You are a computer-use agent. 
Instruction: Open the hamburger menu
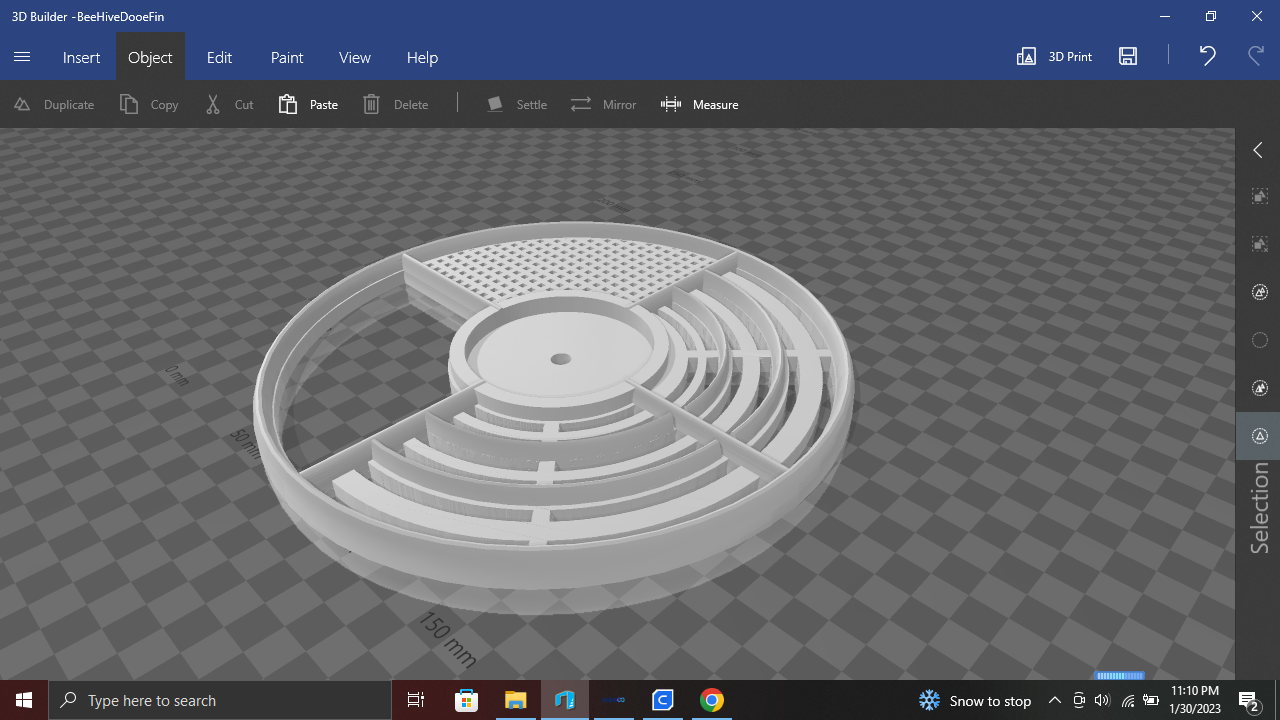pos(22,57)
